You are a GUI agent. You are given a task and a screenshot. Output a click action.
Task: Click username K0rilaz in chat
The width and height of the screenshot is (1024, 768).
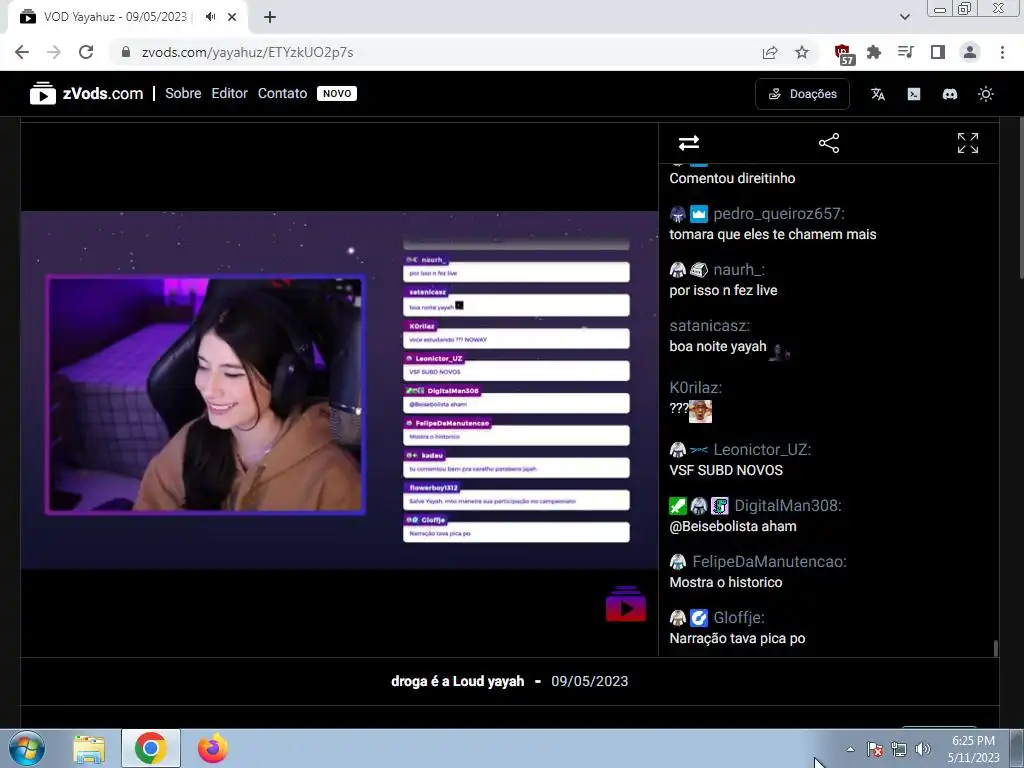click(696, 387)
